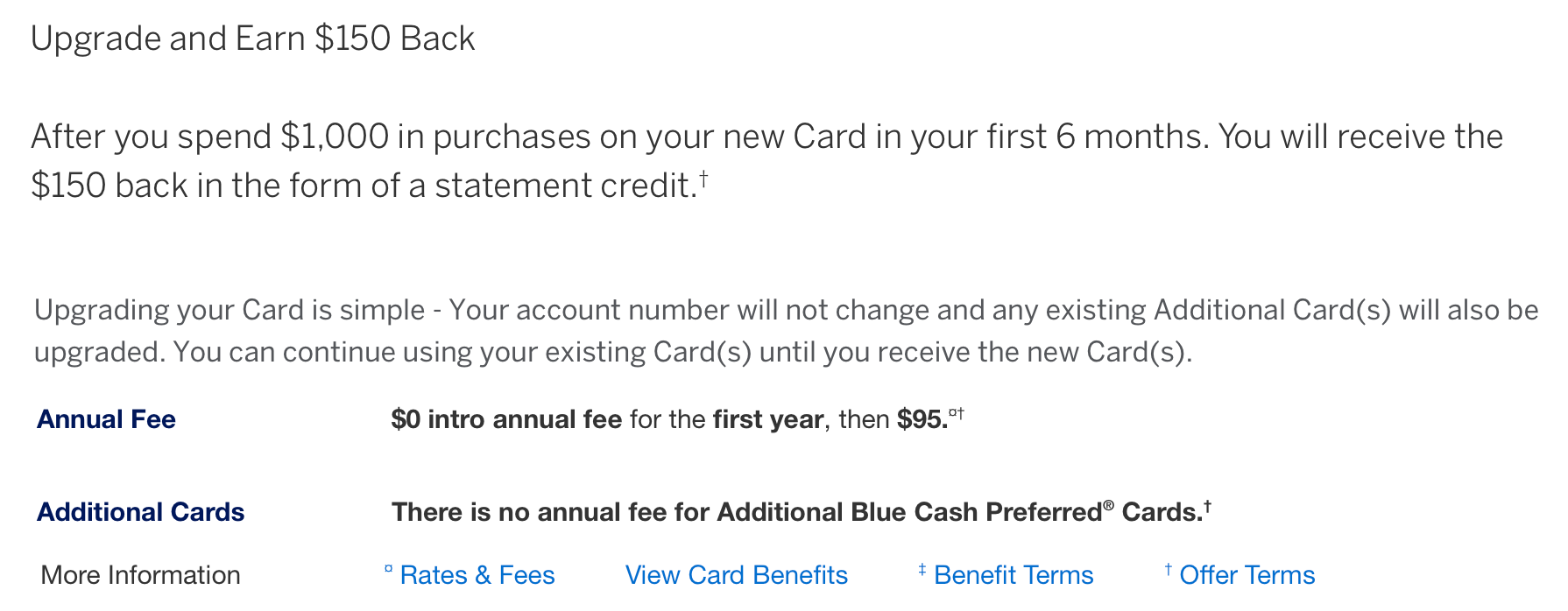
Task: Click the bold "$0 intro annual fee" text
Action: pyautogui.click(x=505, y=419)
